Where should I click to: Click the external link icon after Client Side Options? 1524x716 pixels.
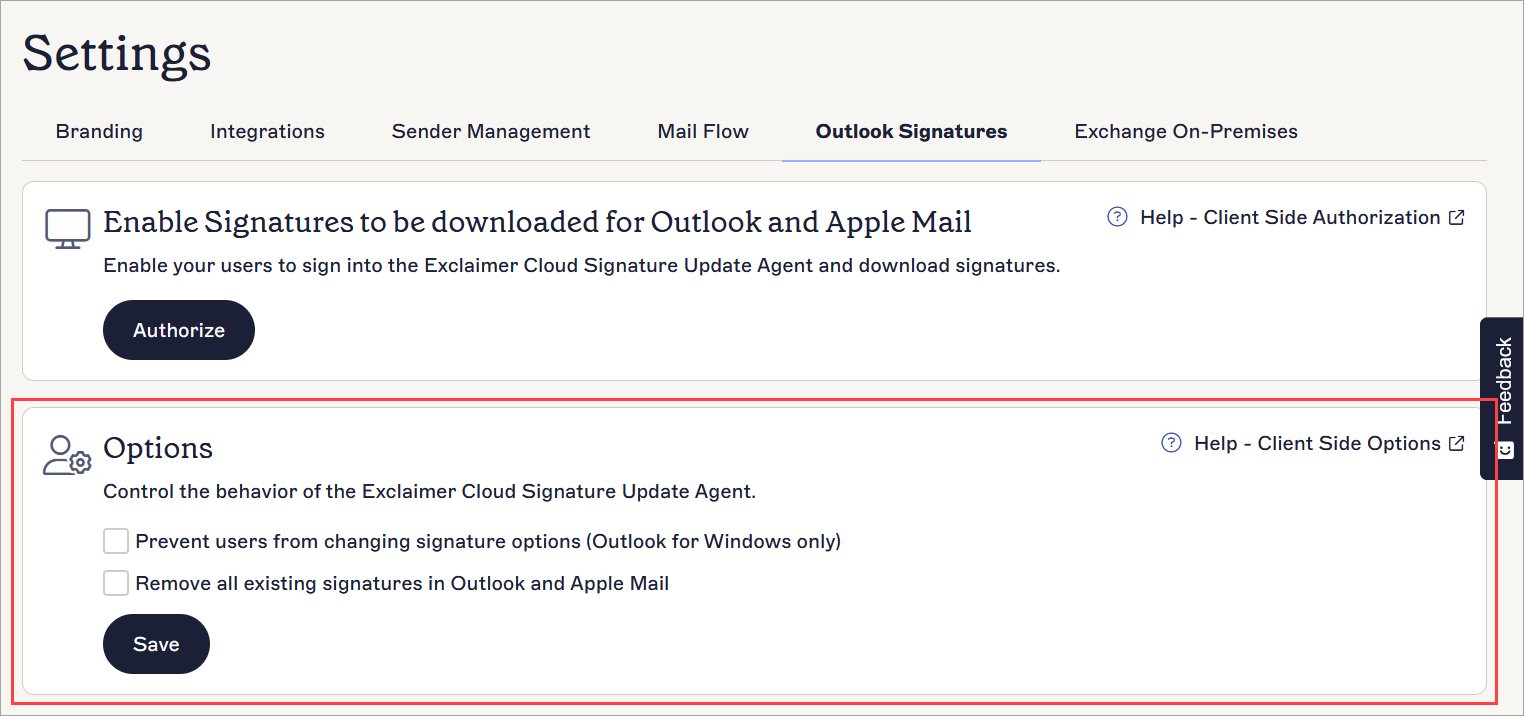[1457, 443]
